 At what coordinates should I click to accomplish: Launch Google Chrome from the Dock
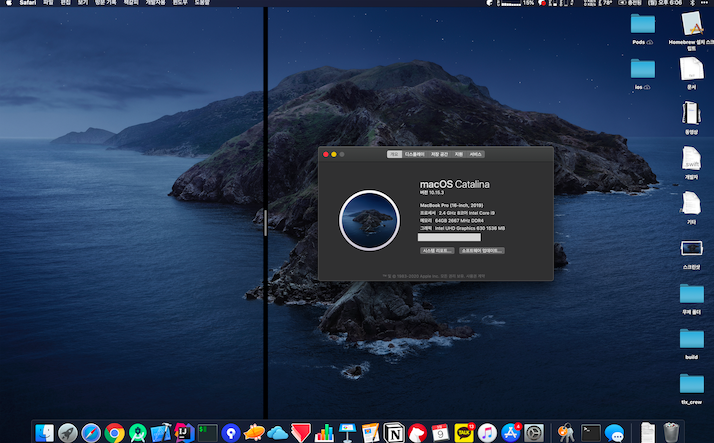point(115,432)
